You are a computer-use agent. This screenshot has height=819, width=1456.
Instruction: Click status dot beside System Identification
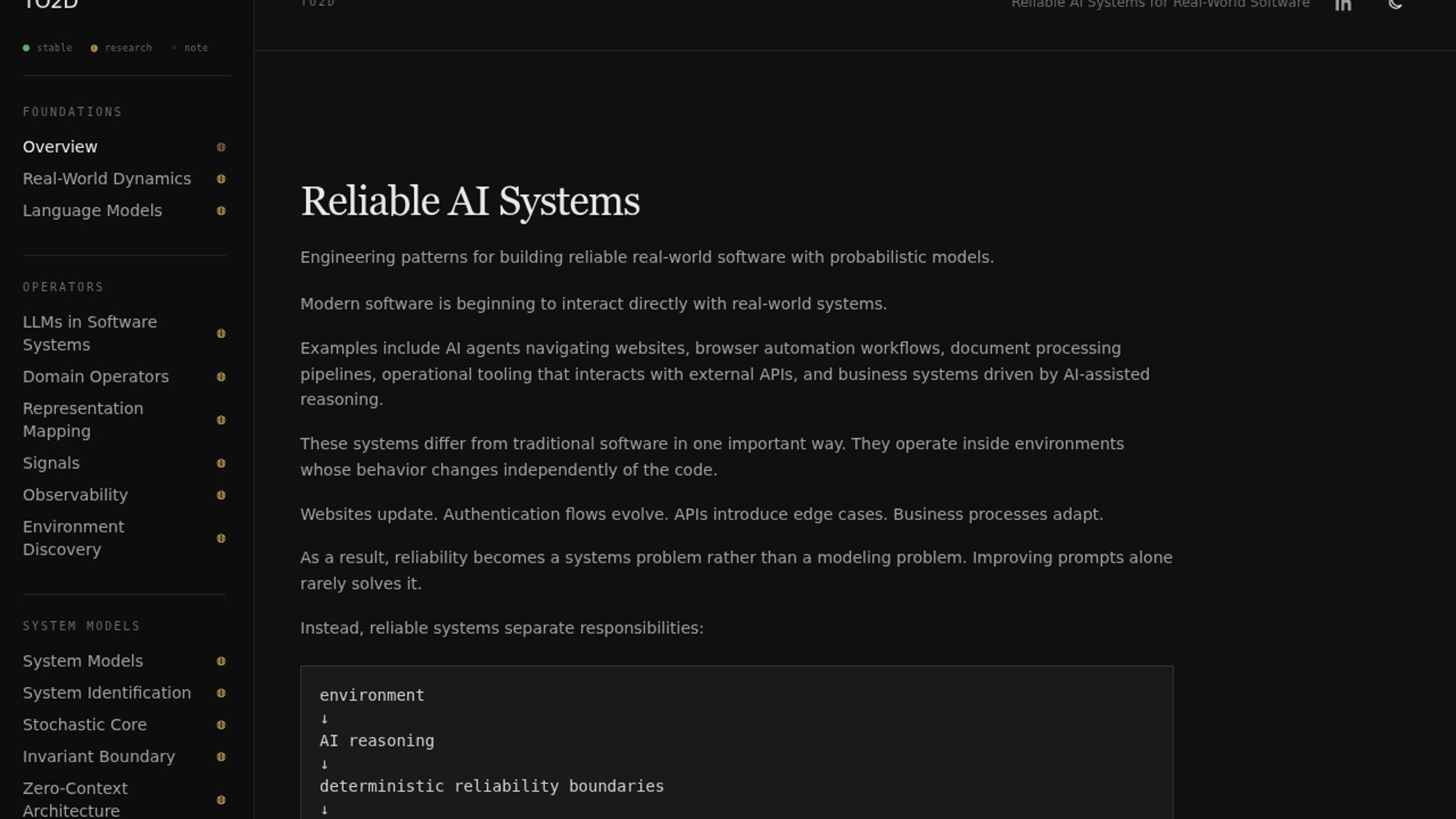(x=221, y=693)
